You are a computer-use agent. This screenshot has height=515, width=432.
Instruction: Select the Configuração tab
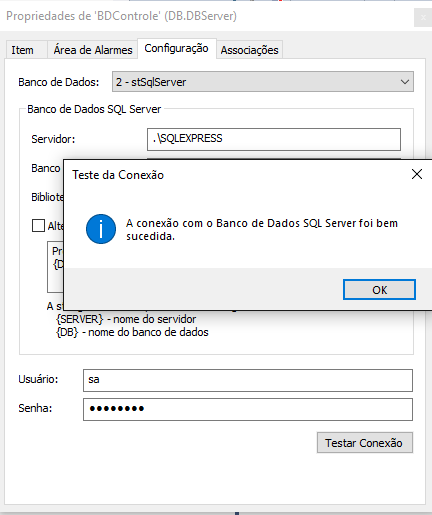(x=177, y=49)
